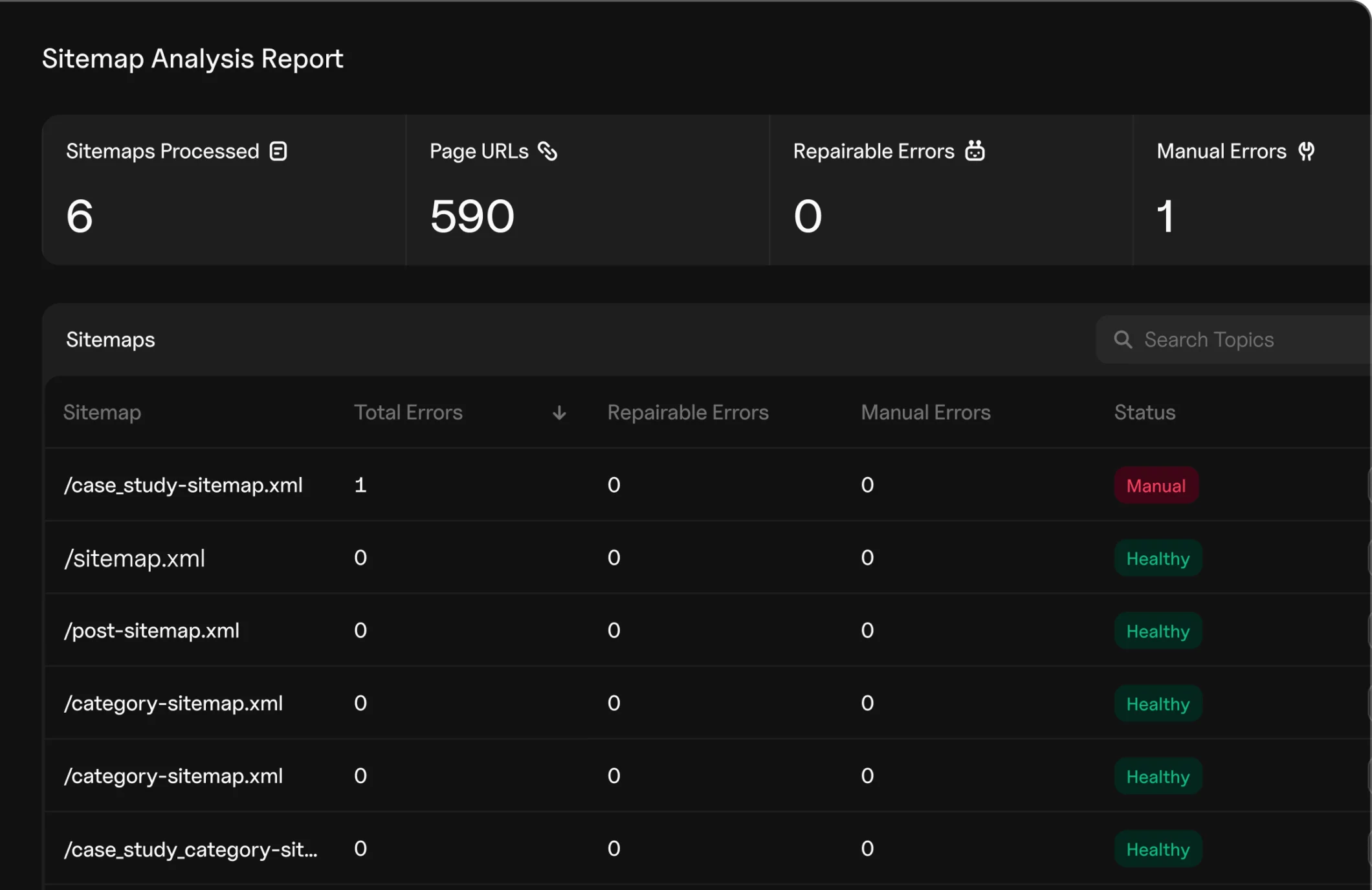
Task: Click the document icon beside Sitemaps Processed
Action: point(278,151)
